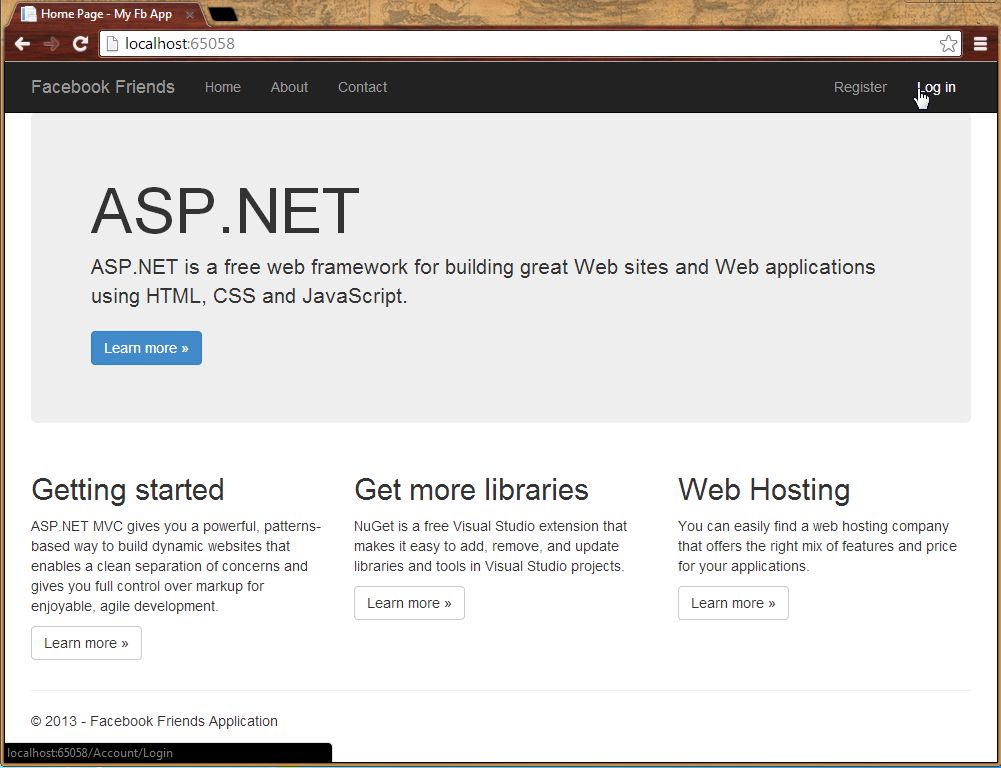Click Learn more under Get more libraries
The width and height of the screenshot is (1001, 768).
click(409, 603)
